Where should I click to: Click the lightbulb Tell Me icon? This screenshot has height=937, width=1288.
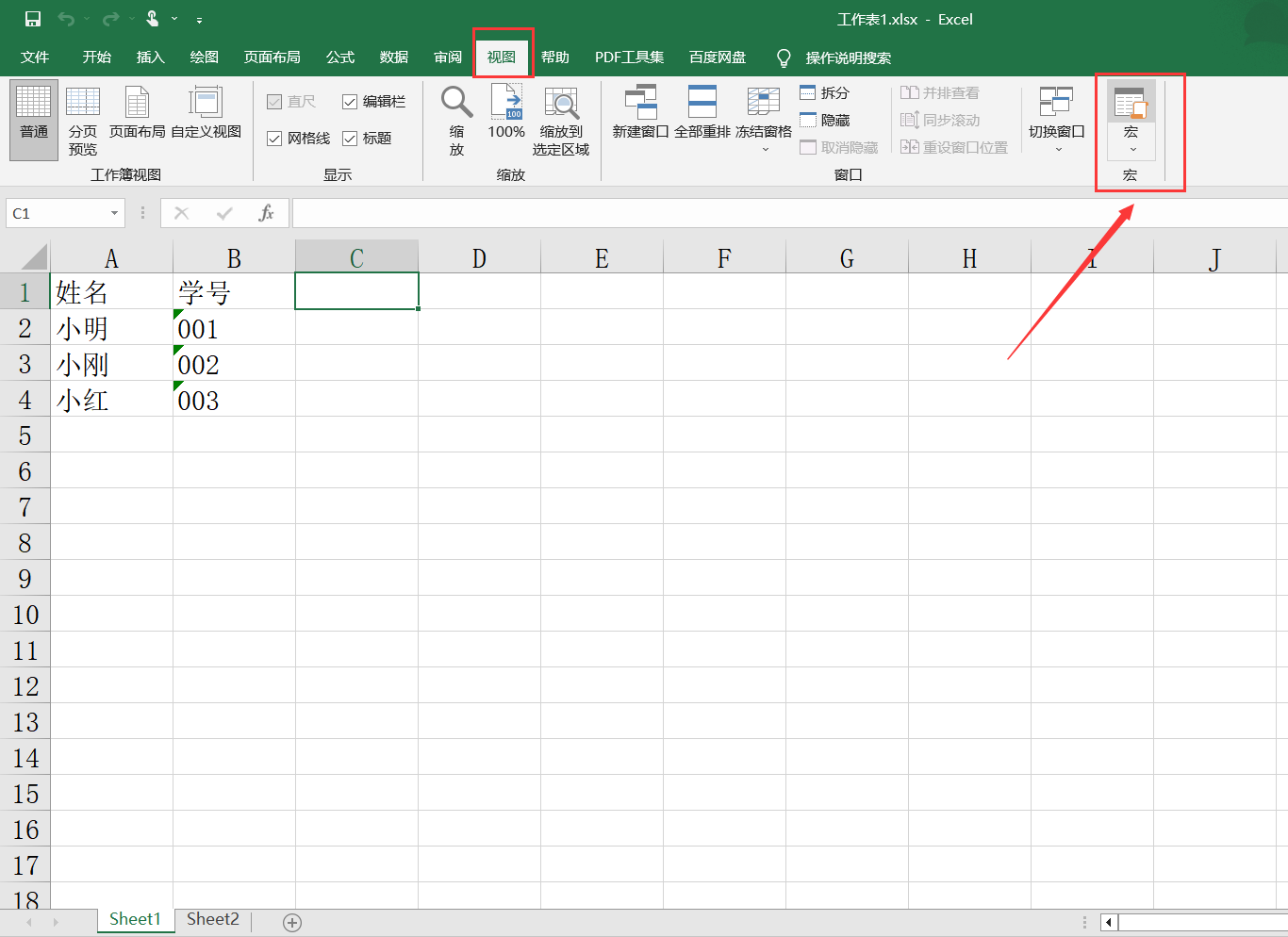pos(784,58)
